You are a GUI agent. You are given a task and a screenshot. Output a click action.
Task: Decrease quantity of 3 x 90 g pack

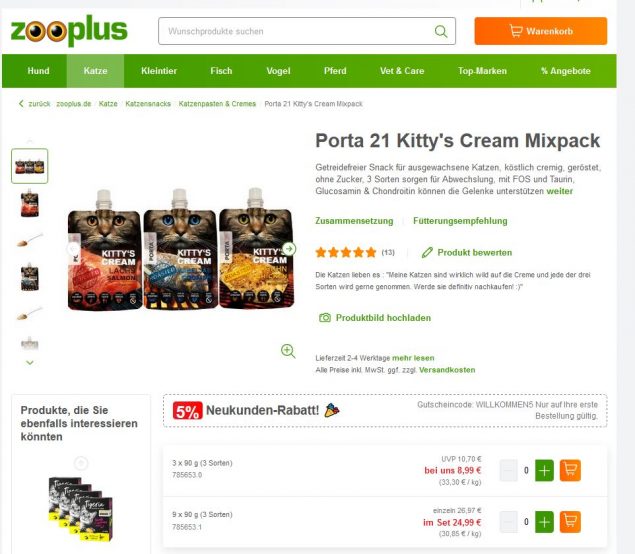coord(509,470)
